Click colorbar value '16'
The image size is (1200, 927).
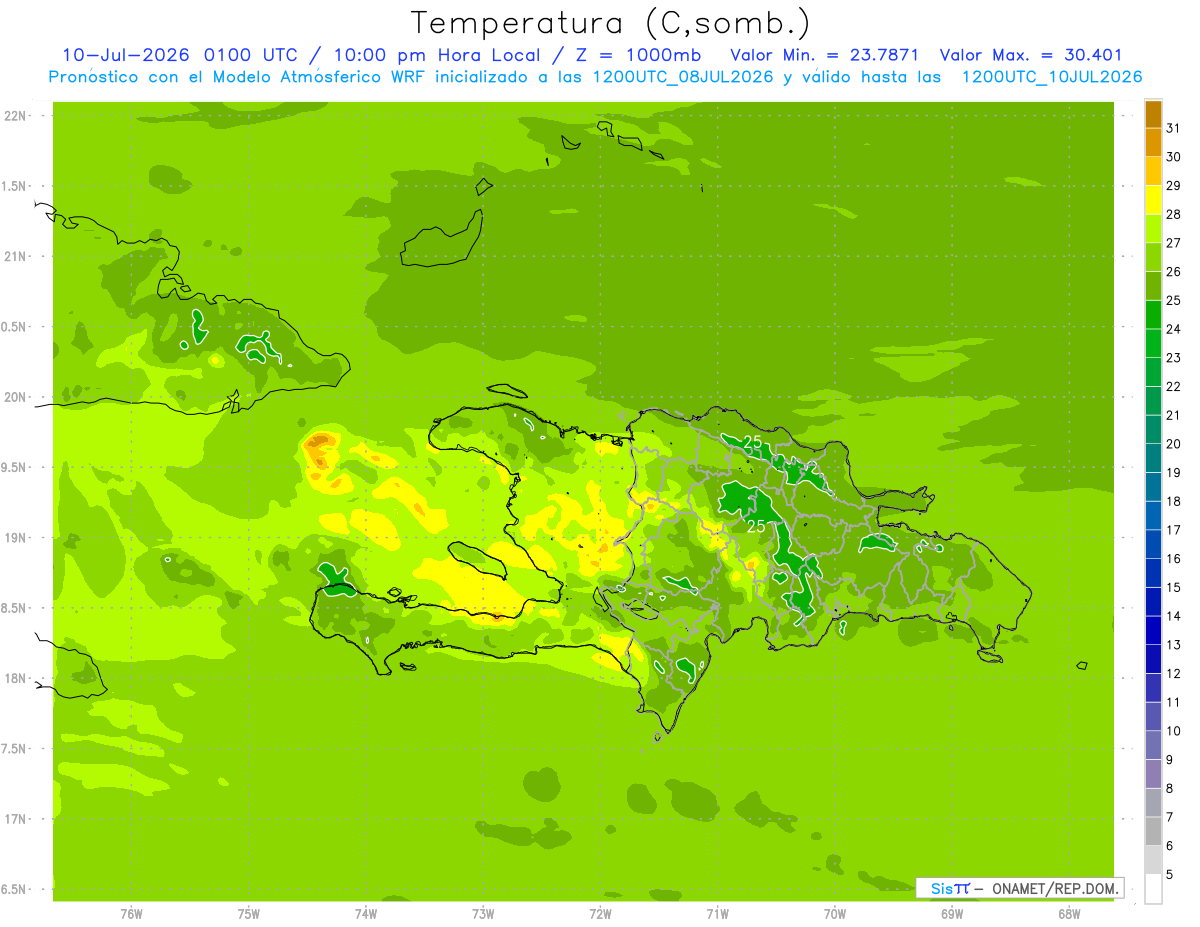(x=1174, y=559)
